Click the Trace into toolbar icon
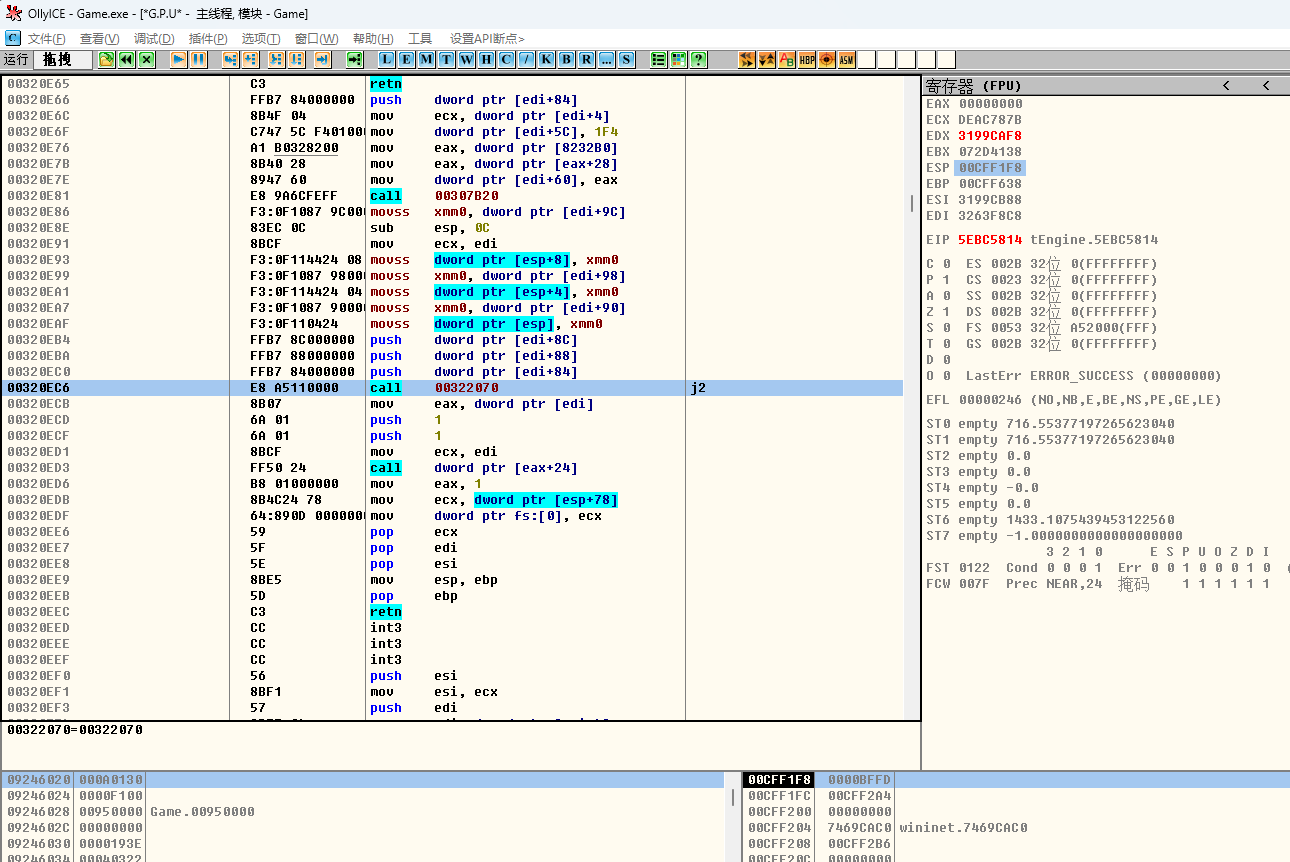 pos(276,59)
